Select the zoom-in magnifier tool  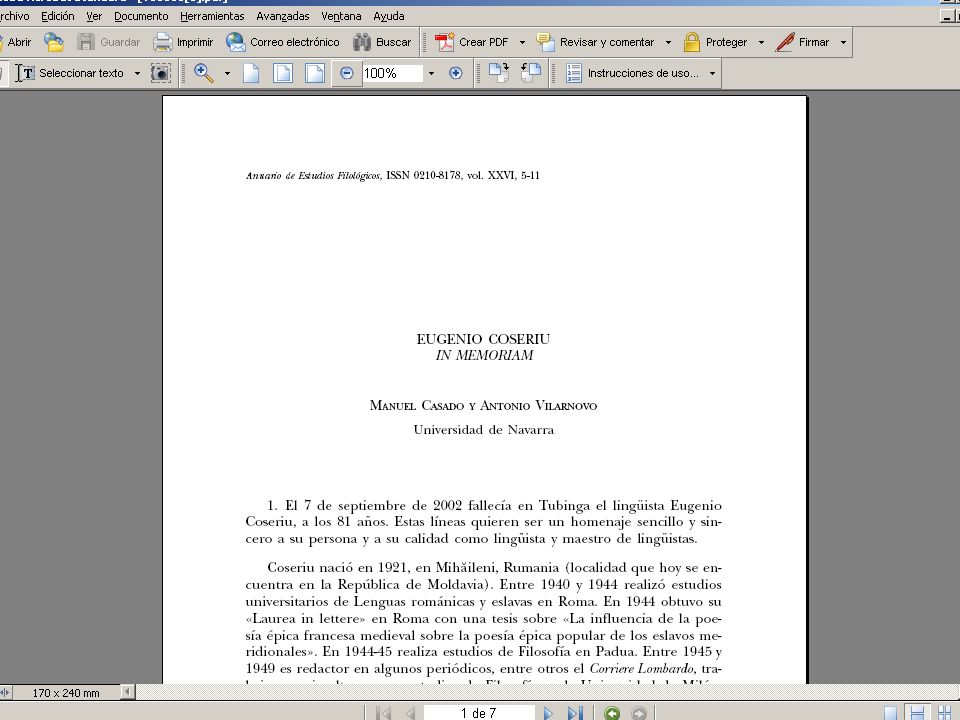(x=204, y=73)
